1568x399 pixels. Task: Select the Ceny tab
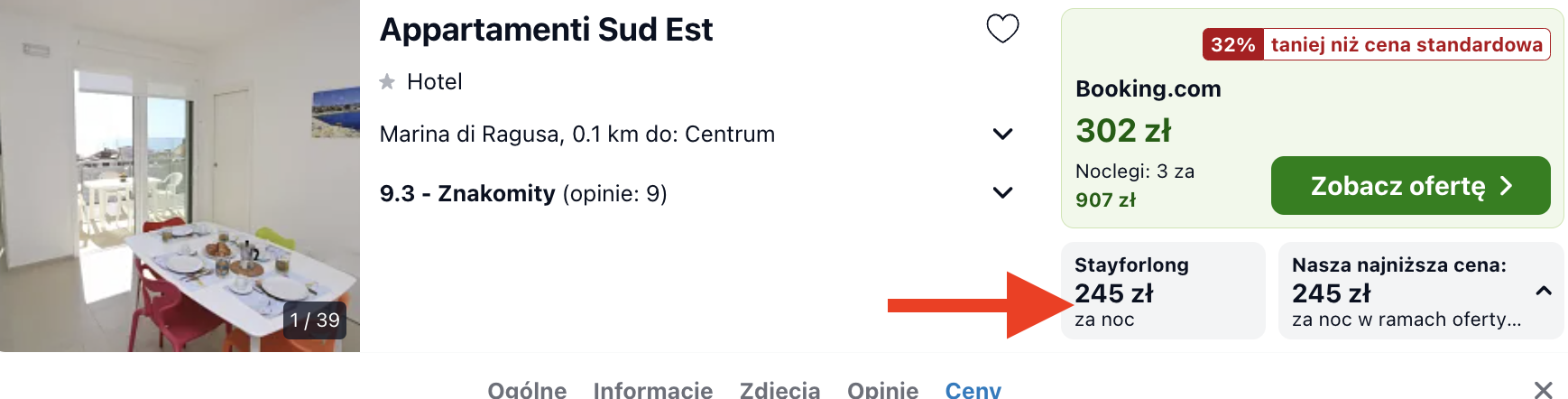[x=973, y=390]
